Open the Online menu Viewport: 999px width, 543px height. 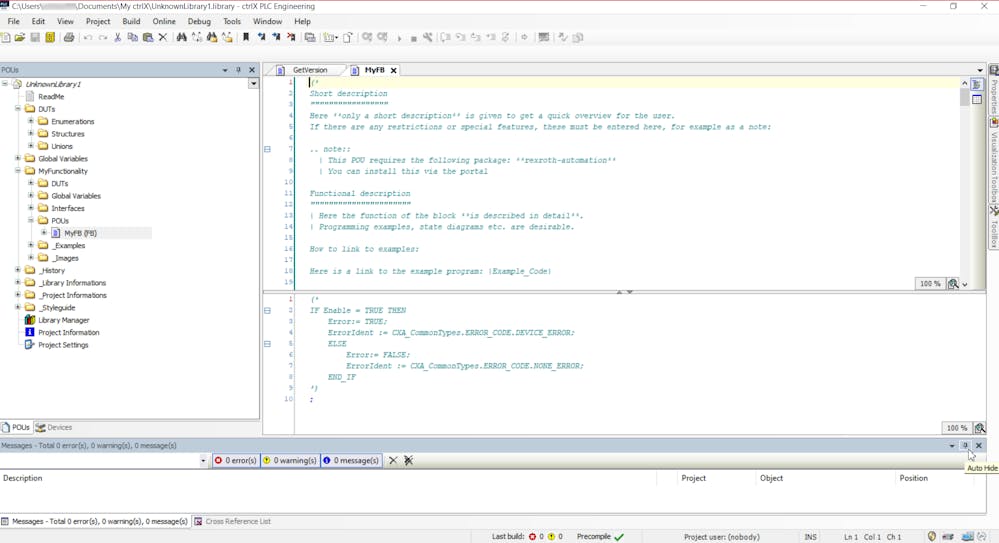pos(164,21)
